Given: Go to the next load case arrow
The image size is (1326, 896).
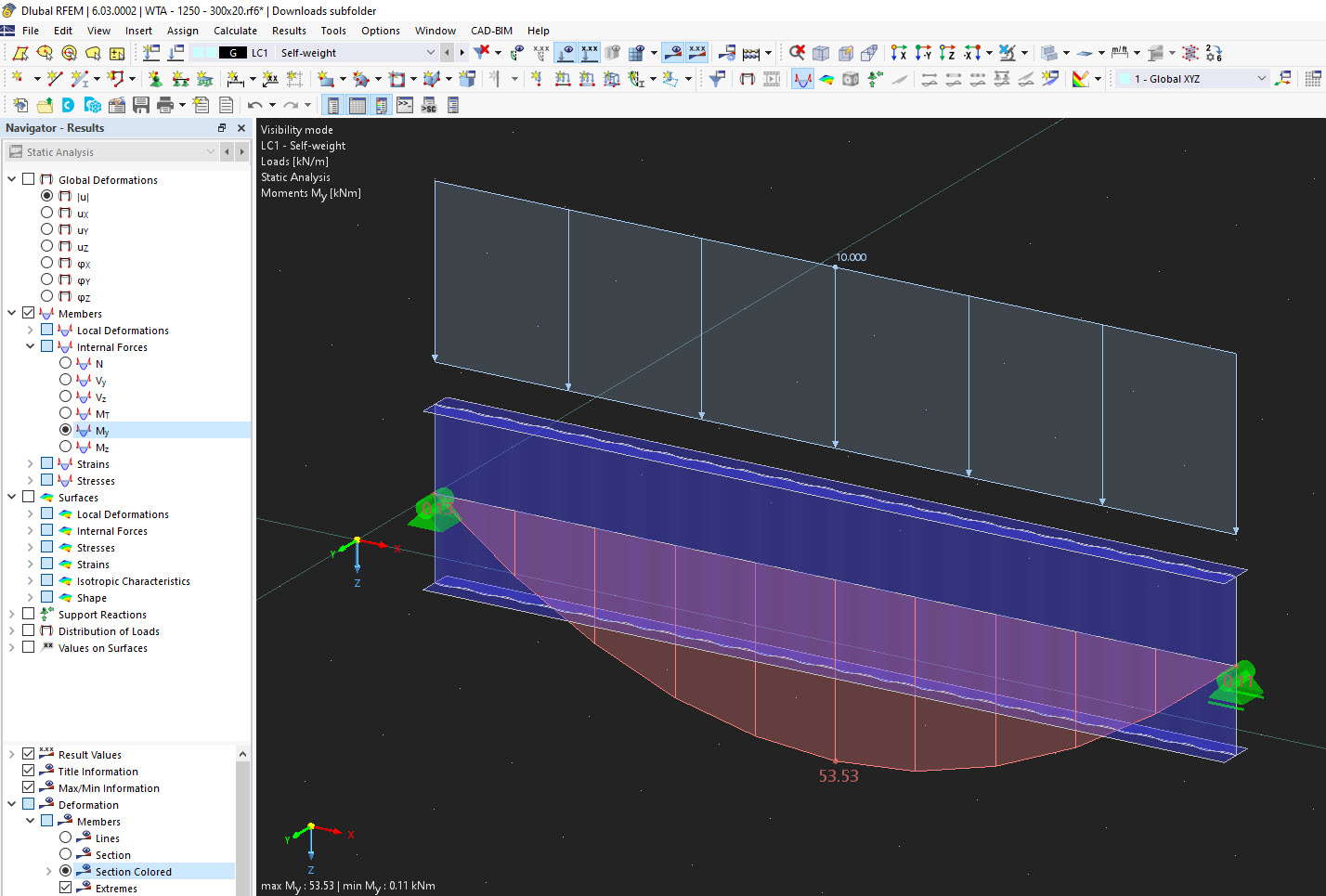Looking at the screenshot, I should (461, 53).
